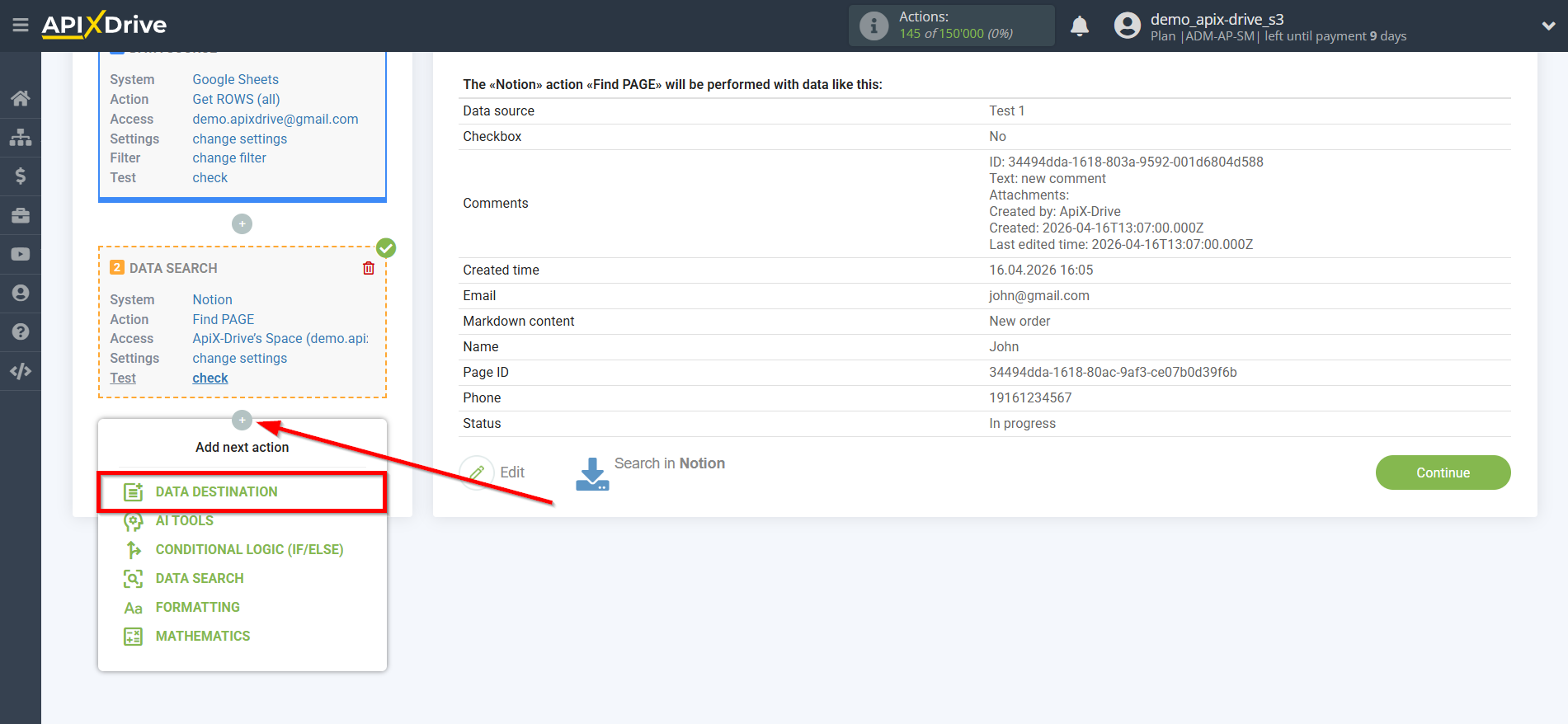Open Notion system link
The image size is (1568, 724).
[x=212, y=299]
